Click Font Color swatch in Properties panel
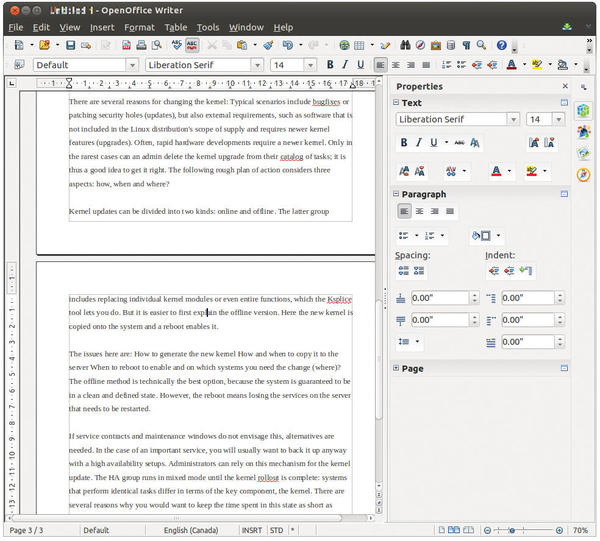 click(496, 171)
